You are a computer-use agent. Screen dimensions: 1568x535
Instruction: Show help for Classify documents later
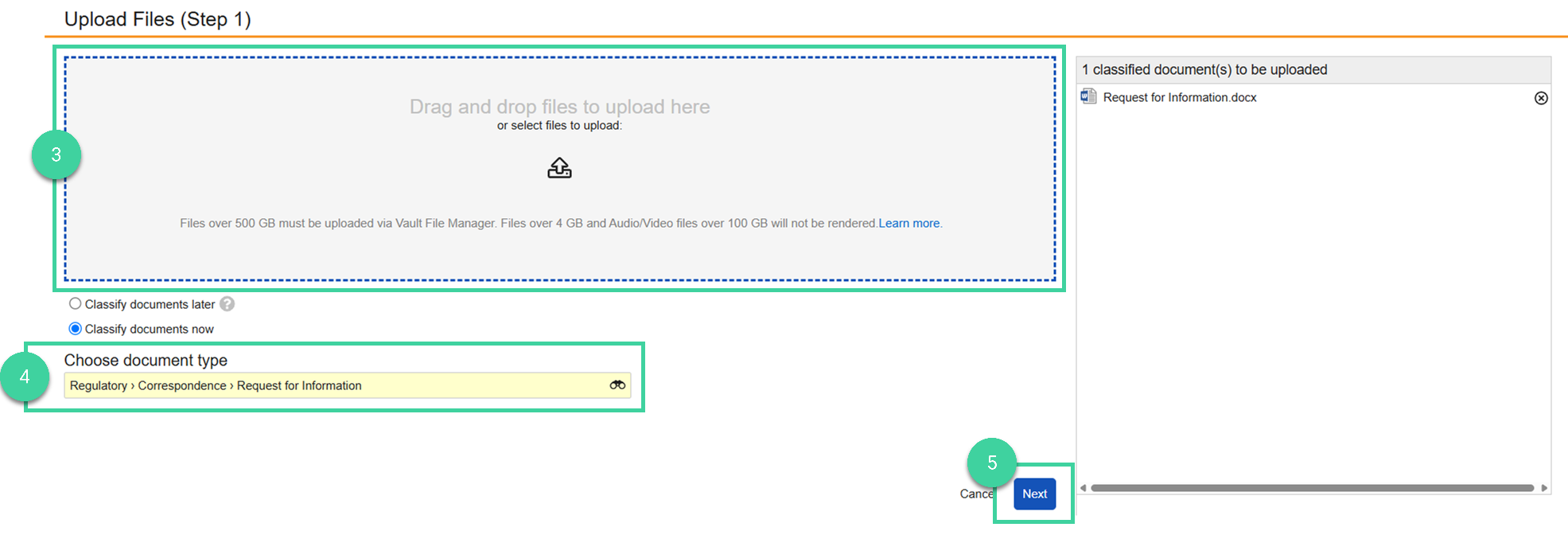pos(228,304)
